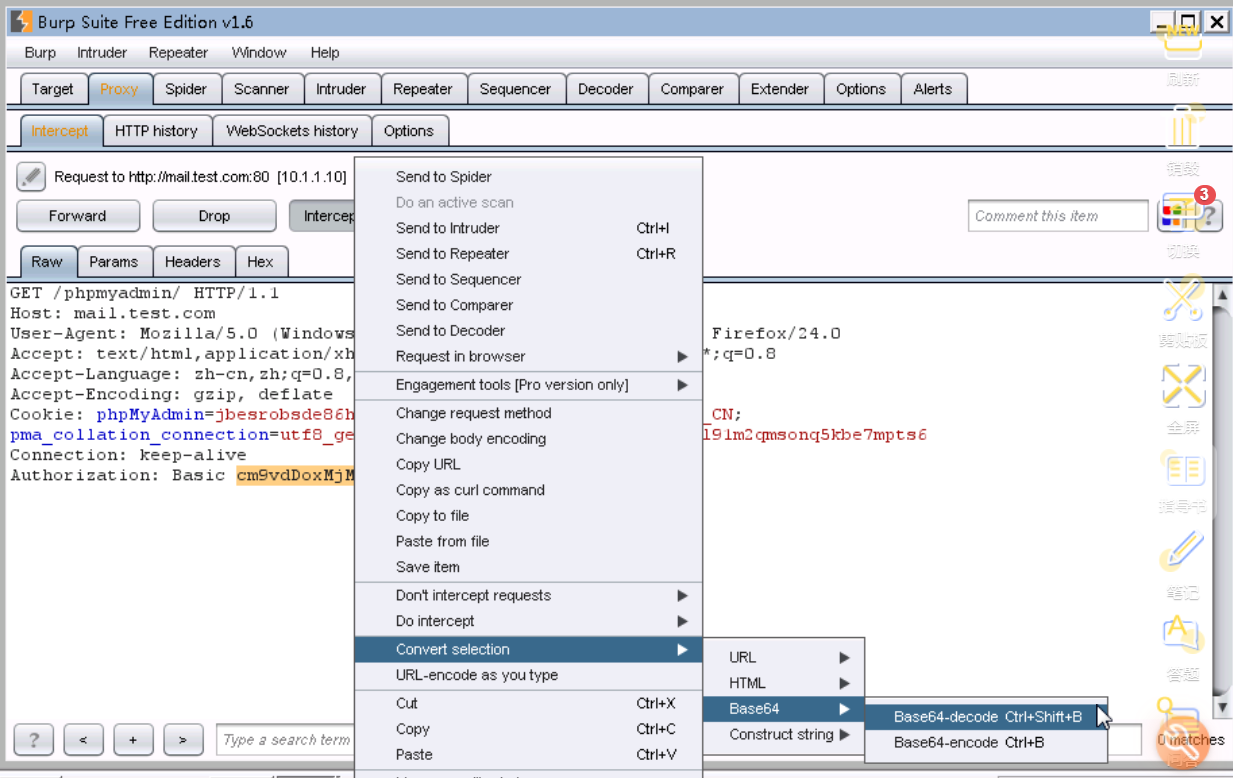Click the search help '?' button
1233x778 pixels.
point(34,740)
